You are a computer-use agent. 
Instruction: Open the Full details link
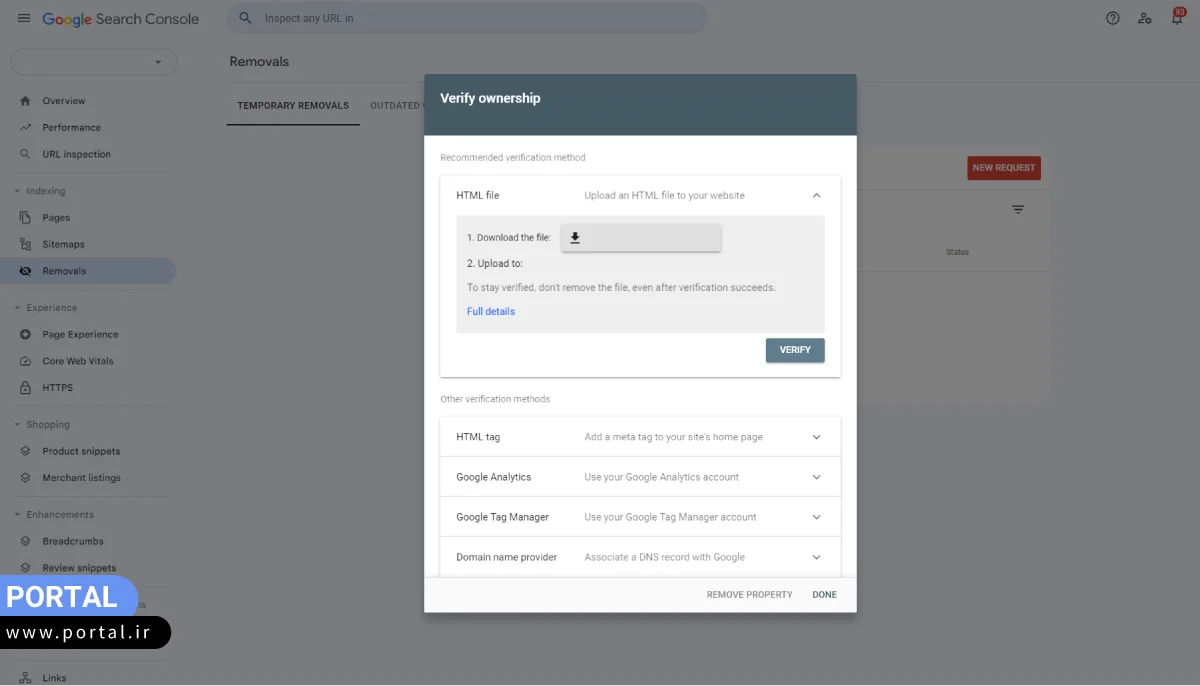click(x=491, y=312)
